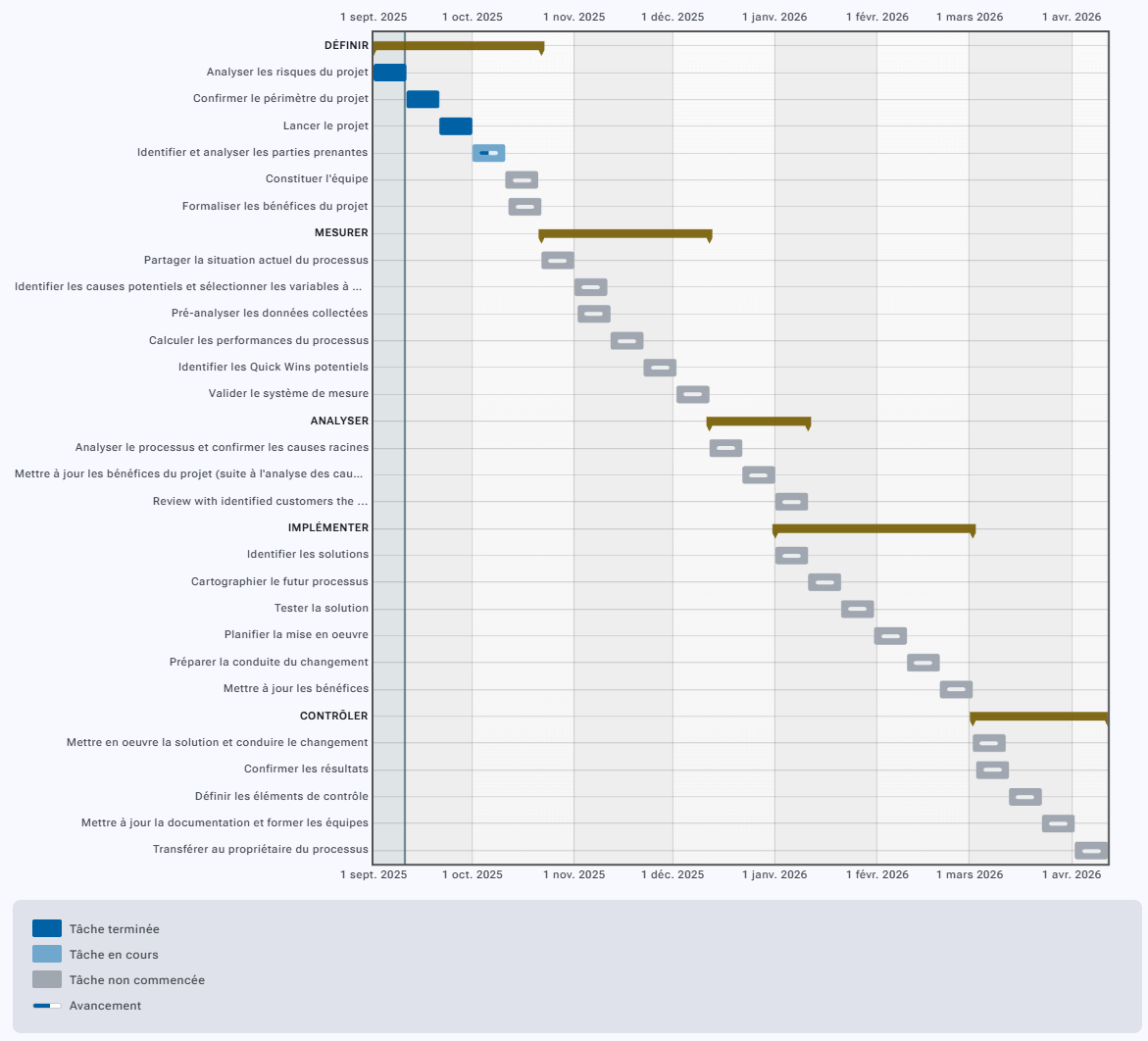Click the "Tâche en cours" legend swatch
The width and height of the screenshot is (1148, 1041).
coord(47,954)
